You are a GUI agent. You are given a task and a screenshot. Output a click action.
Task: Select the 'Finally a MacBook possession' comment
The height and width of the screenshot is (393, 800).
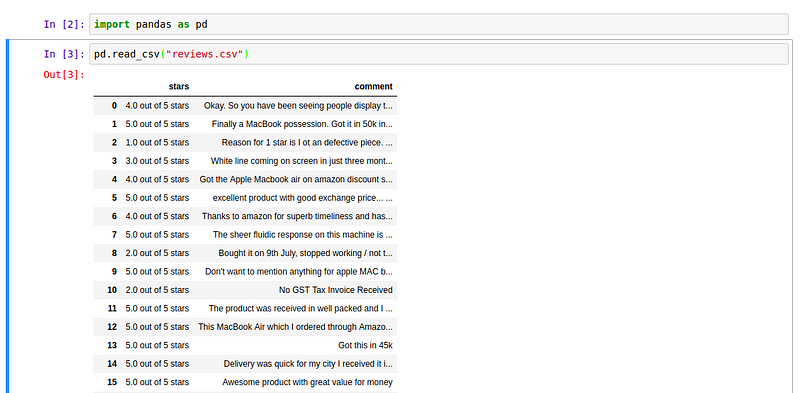click(302, 124)
